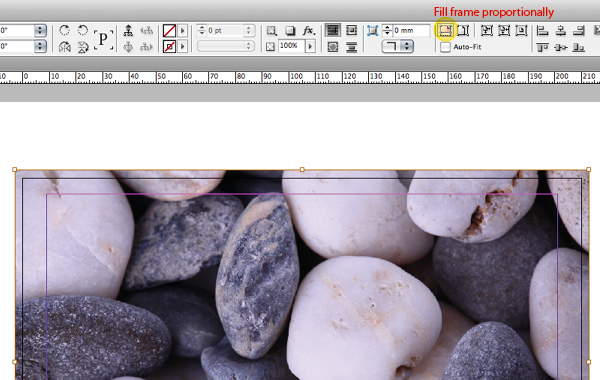Click the Fit Frame to Content icon
600x380 pixels.
[x=504, y=30]
